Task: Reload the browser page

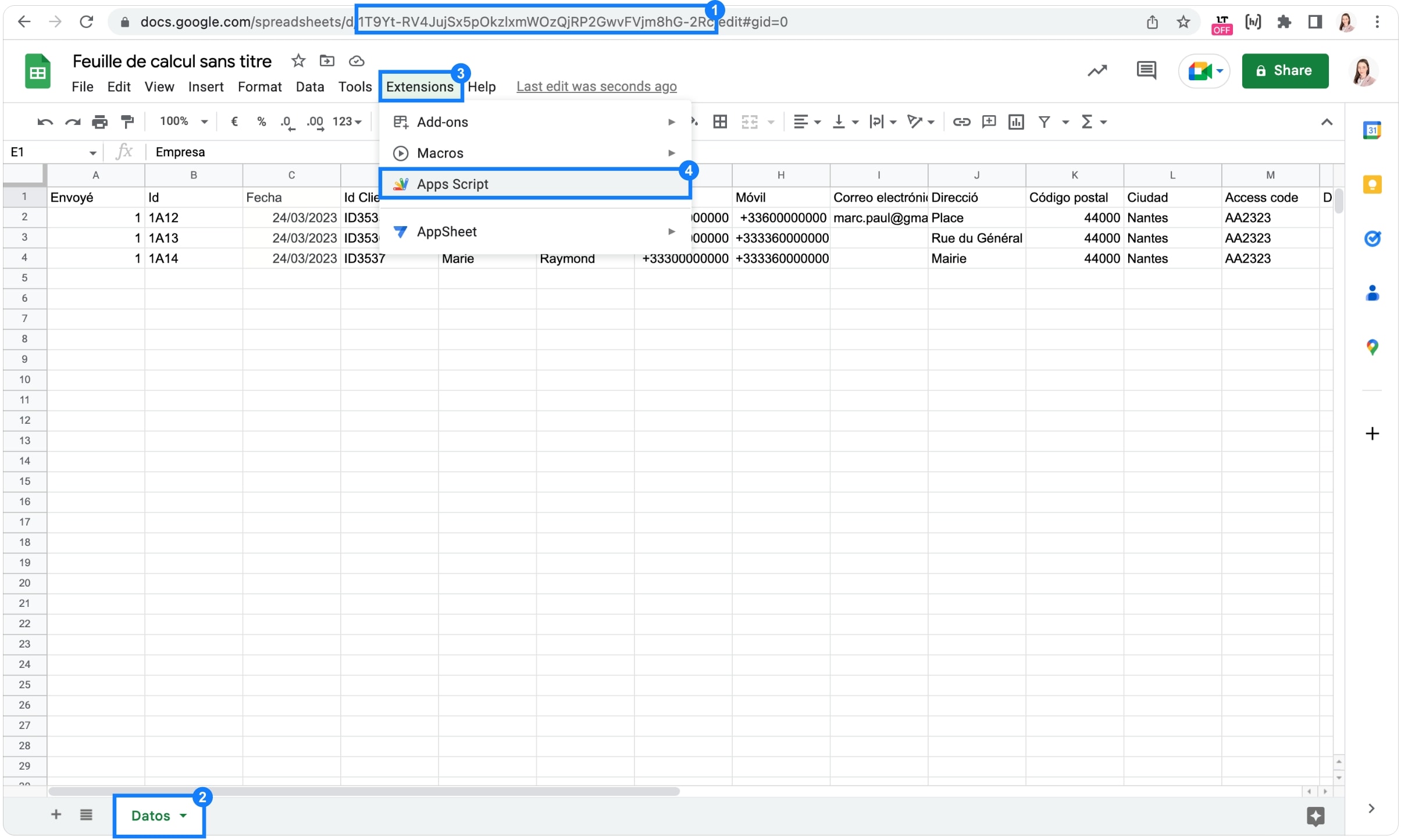Action: [x=86, y=22]
